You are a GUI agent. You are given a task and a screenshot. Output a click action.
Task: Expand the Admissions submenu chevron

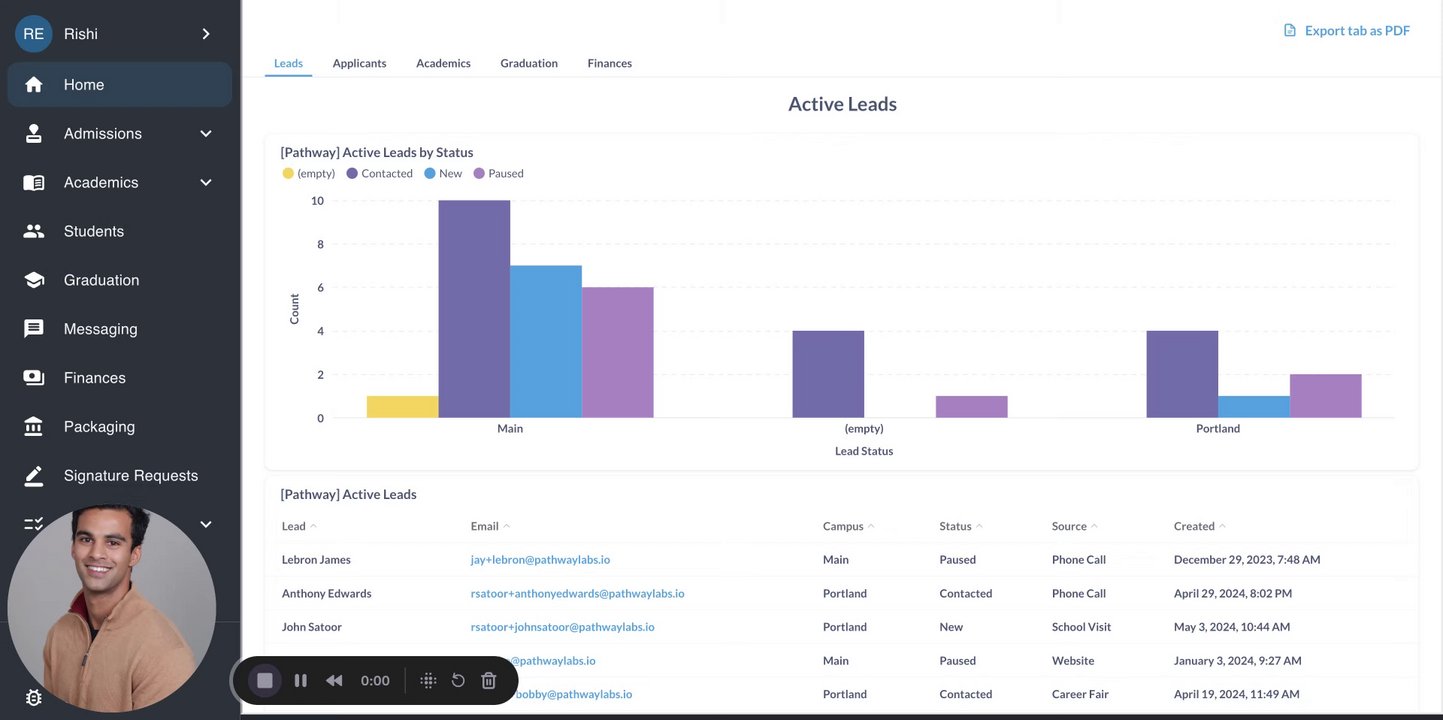click(206, 134)
